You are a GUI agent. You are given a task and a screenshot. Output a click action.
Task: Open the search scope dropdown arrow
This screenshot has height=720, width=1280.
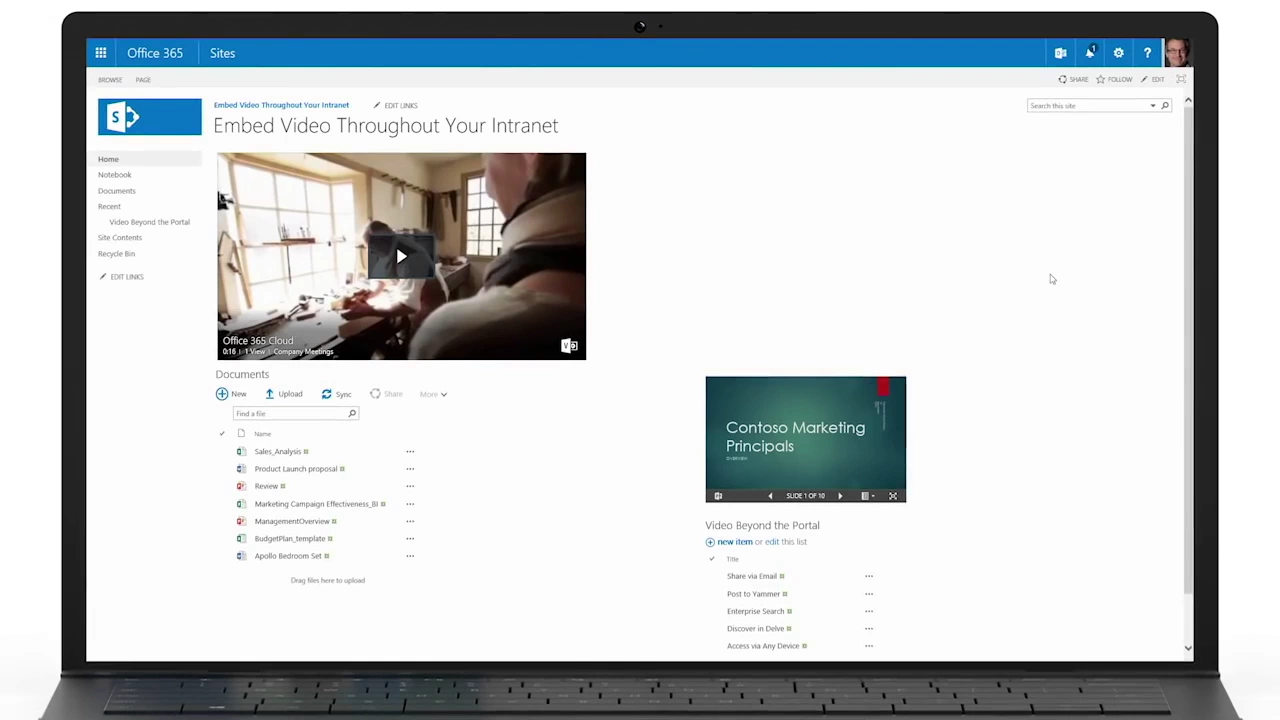click(x=1153, y=106)
